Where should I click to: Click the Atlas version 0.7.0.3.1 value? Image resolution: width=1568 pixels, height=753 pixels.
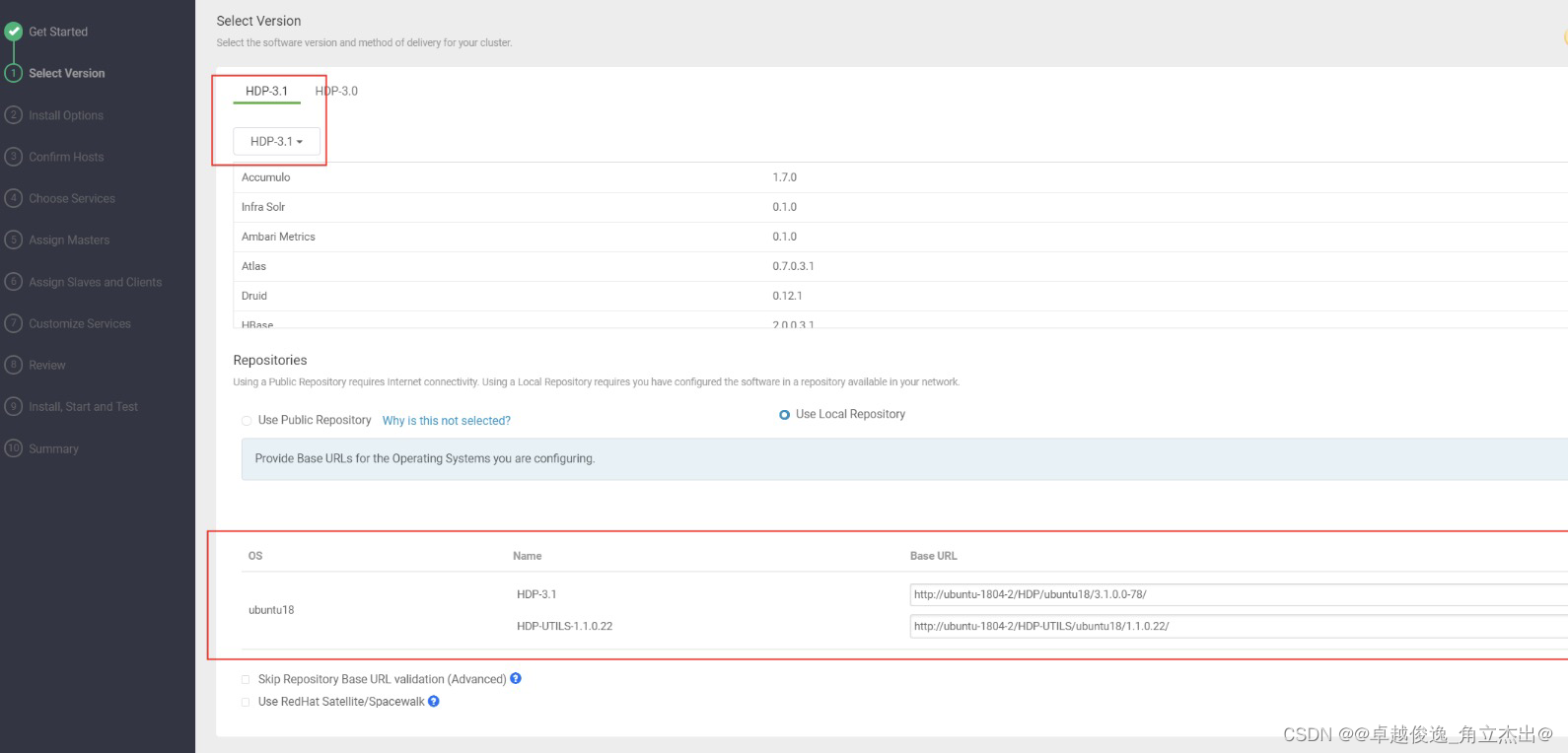(x=794, y=266)
